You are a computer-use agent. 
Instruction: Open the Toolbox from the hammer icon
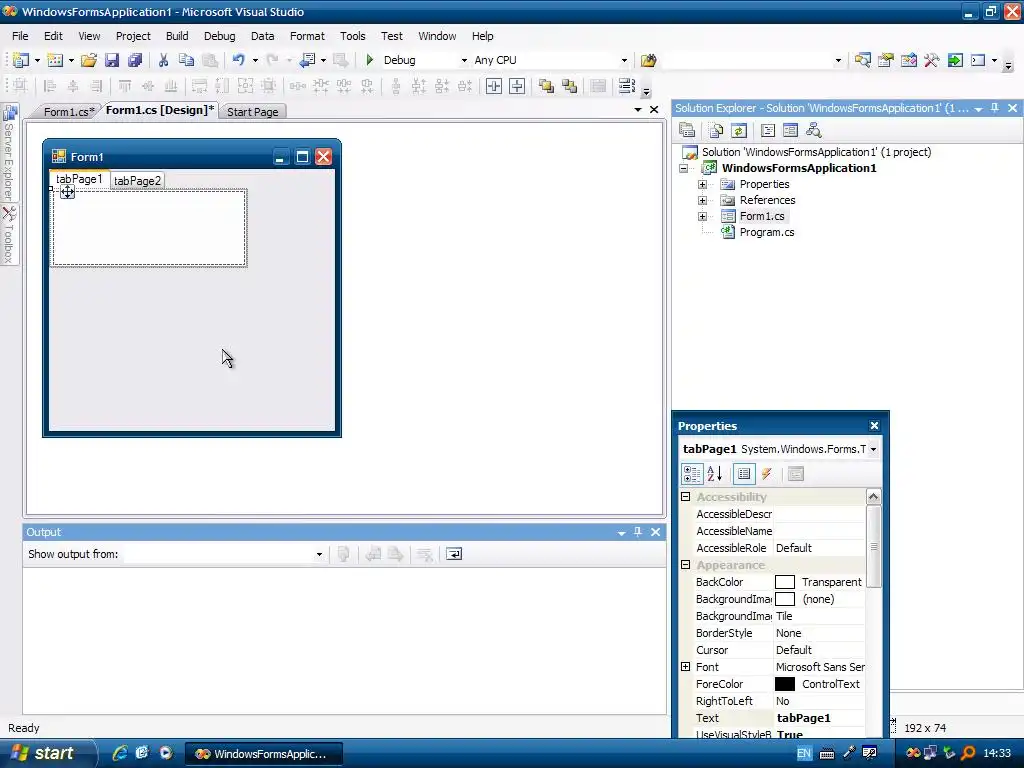[932, 60]
